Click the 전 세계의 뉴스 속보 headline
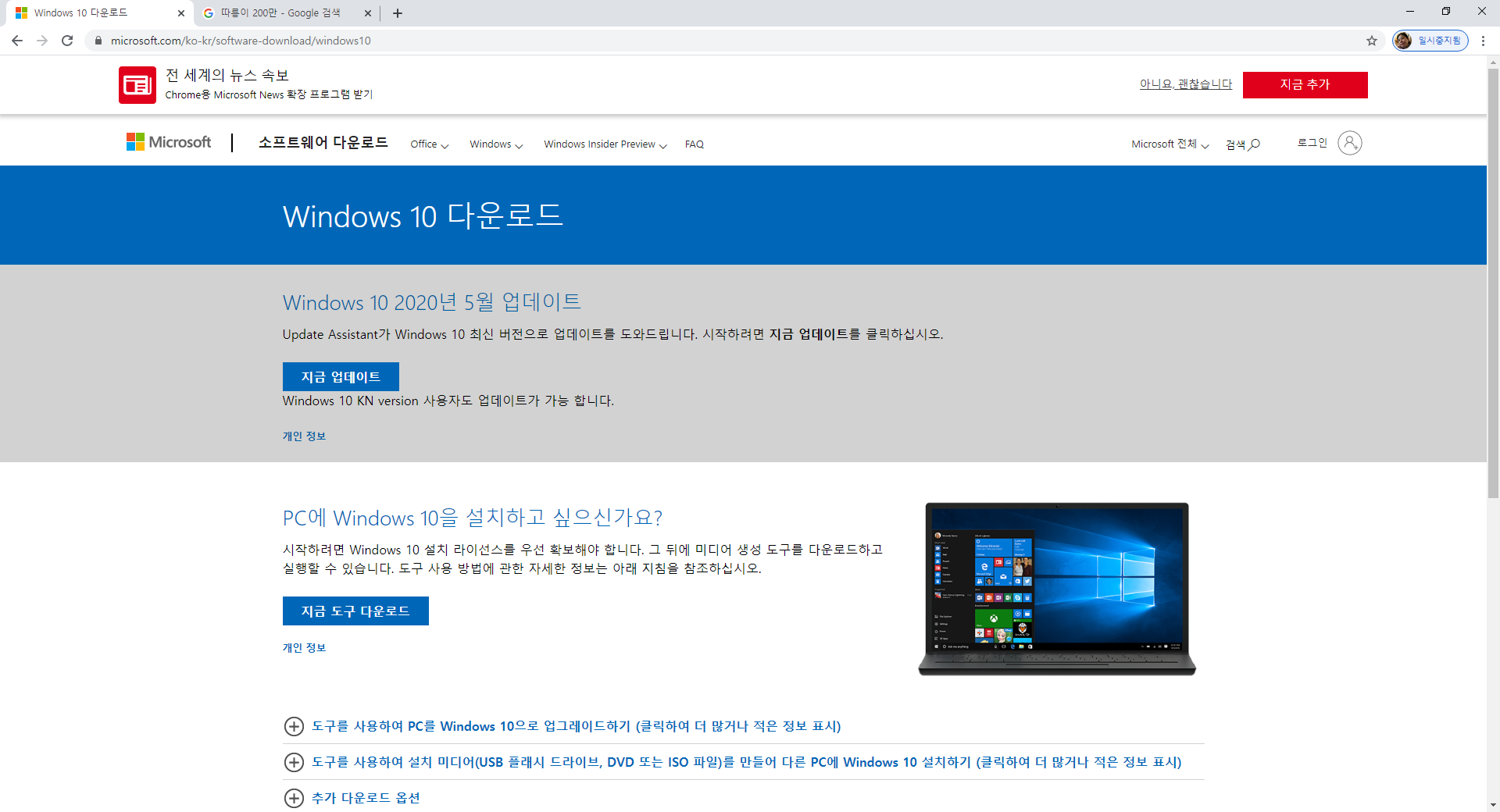This screenshot has width=1500, height=812. coord(227,75)
